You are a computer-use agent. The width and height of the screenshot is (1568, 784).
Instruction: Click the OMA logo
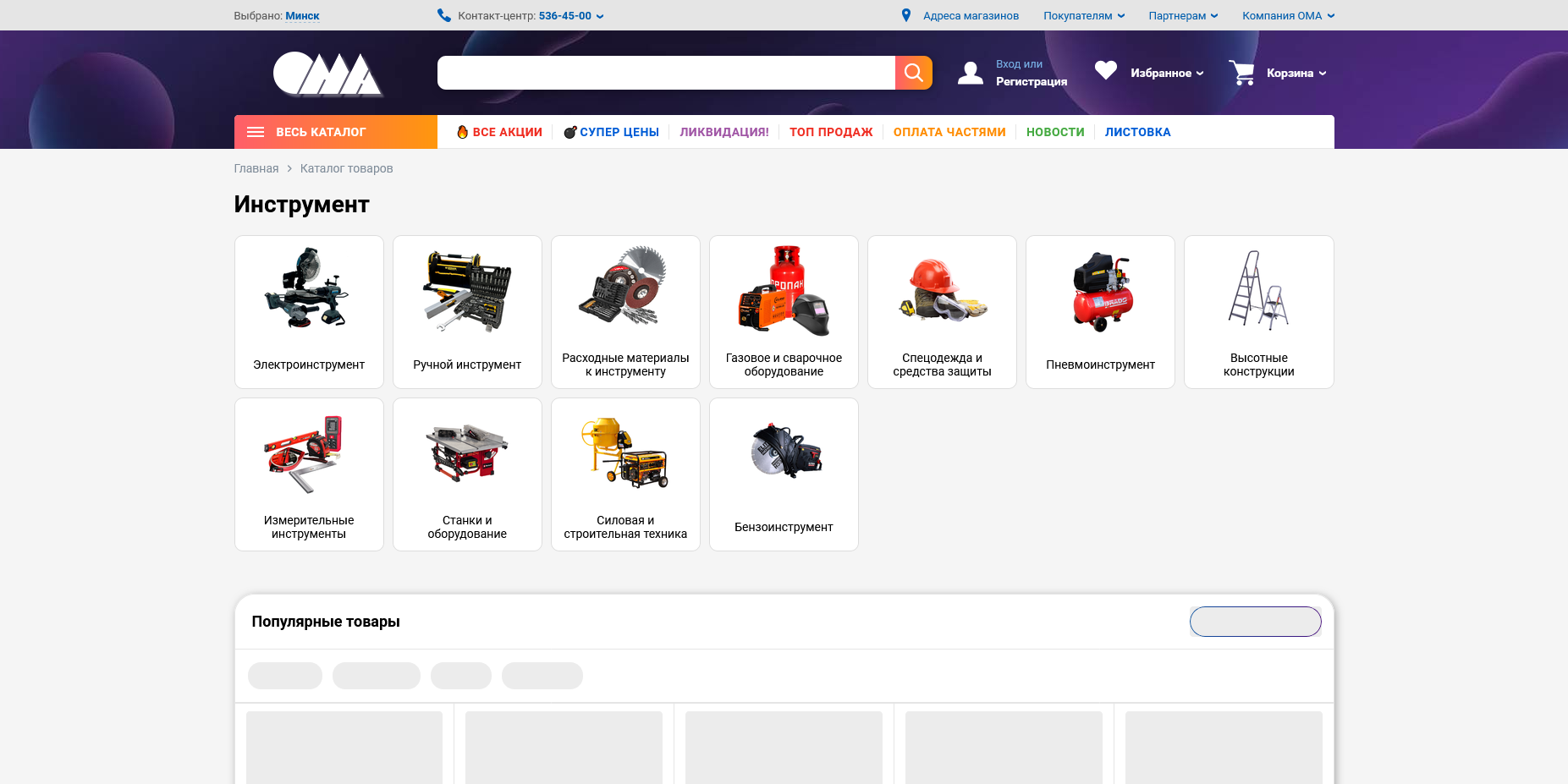click(x=327, y=74)
